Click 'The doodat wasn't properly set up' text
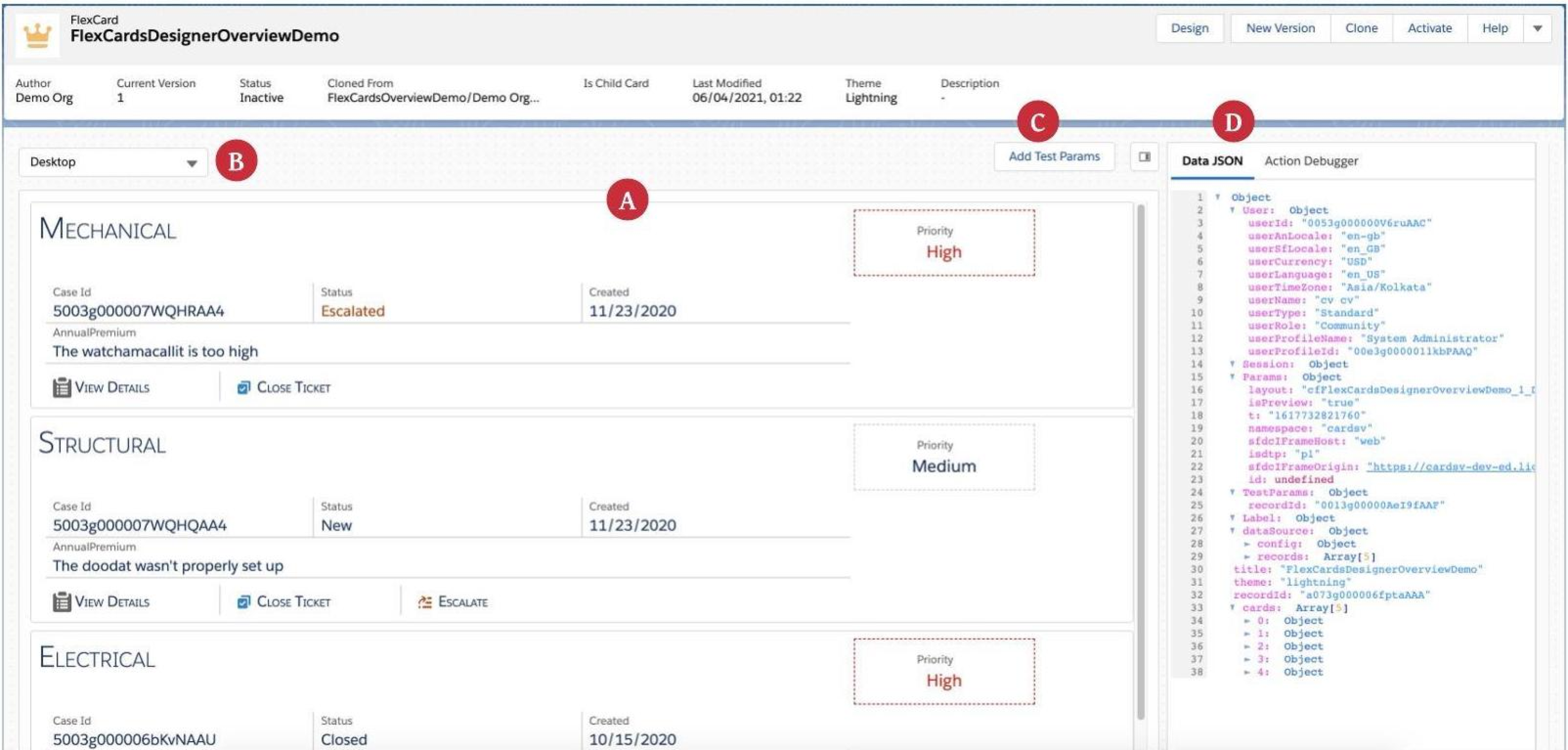 (x=167, y=566)
